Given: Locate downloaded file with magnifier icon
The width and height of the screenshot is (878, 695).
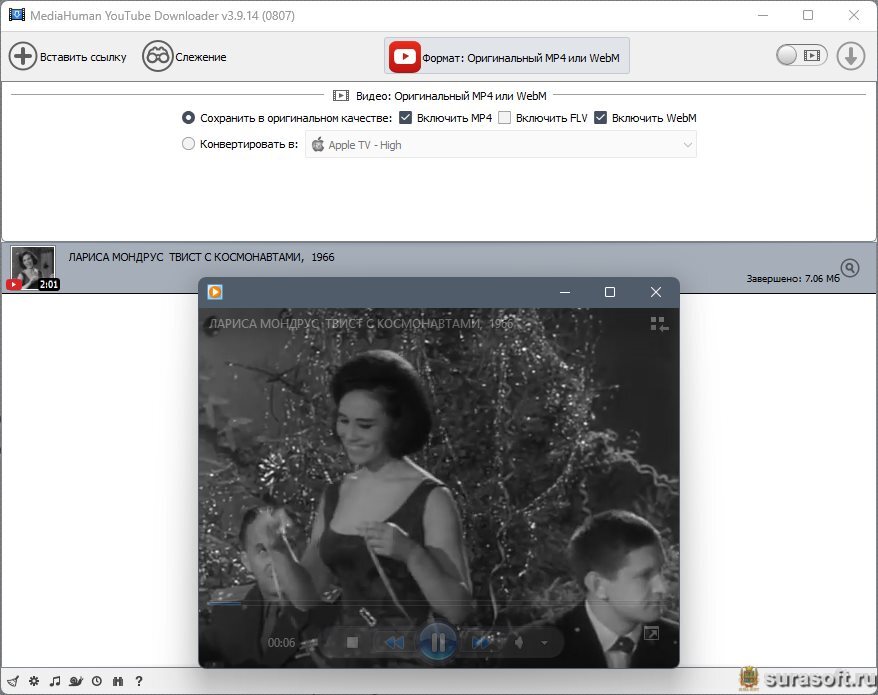Looking at the screenshot, I should pyautogui.click(x=850, y=268).
